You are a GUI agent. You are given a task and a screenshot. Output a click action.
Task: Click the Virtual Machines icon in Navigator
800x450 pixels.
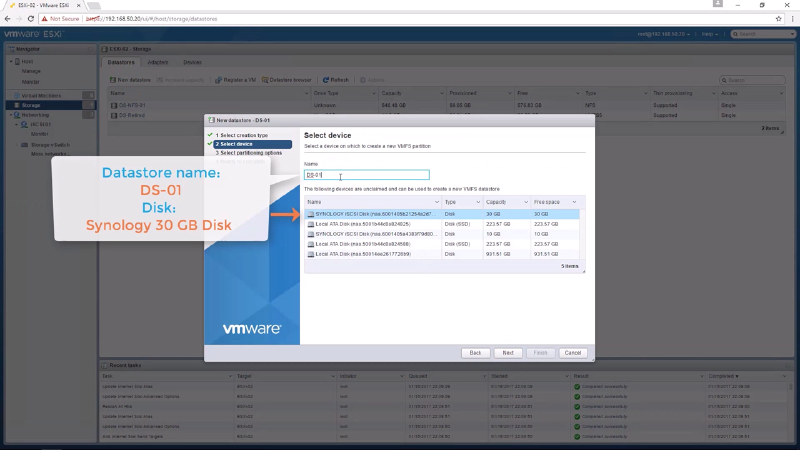[x=16, y=95]
